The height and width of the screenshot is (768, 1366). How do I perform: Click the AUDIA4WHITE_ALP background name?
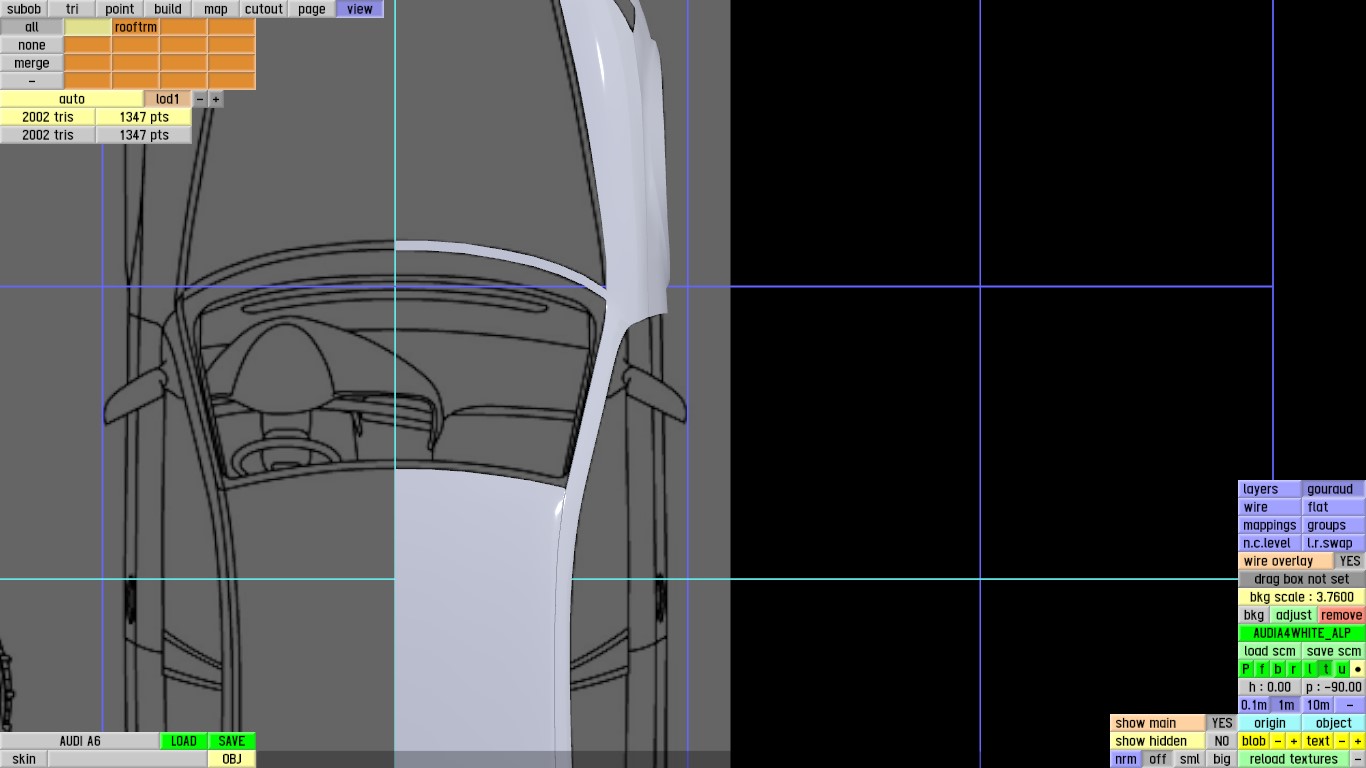pyautogui.click(x=1302, y=633)
